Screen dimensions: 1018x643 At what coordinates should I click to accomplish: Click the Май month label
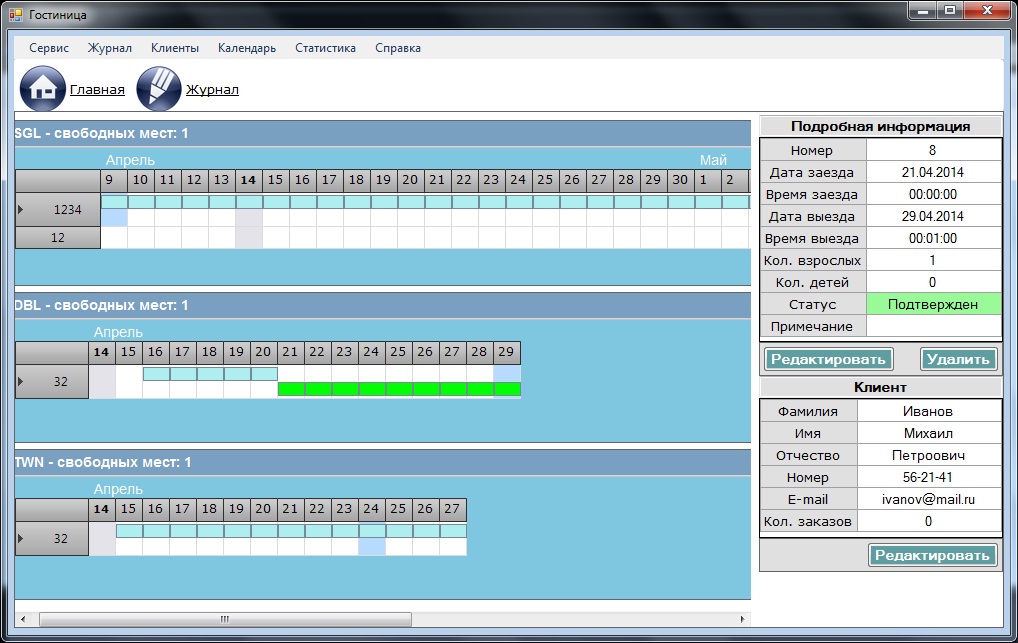(x=713, y=160)
